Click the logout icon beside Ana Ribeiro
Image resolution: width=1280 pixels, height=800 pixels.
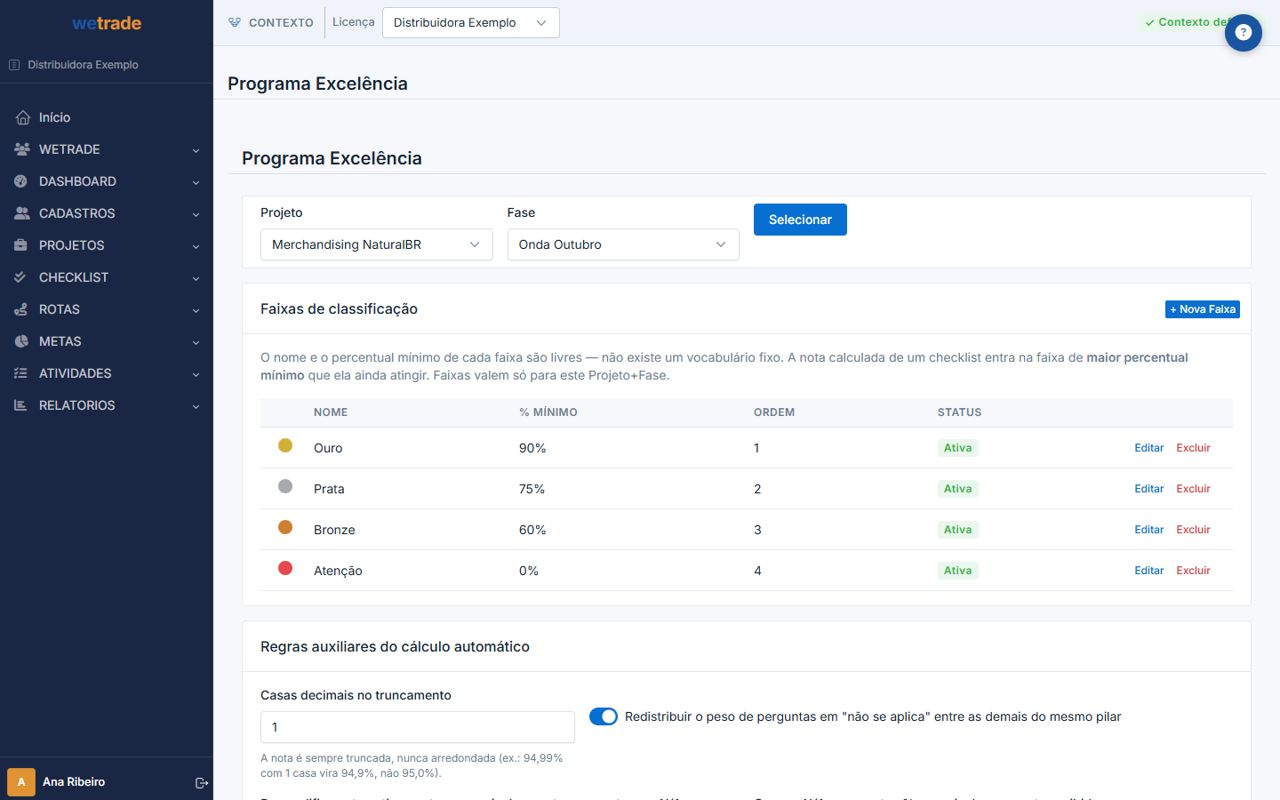pyautogui.click(x=201, y=782)
